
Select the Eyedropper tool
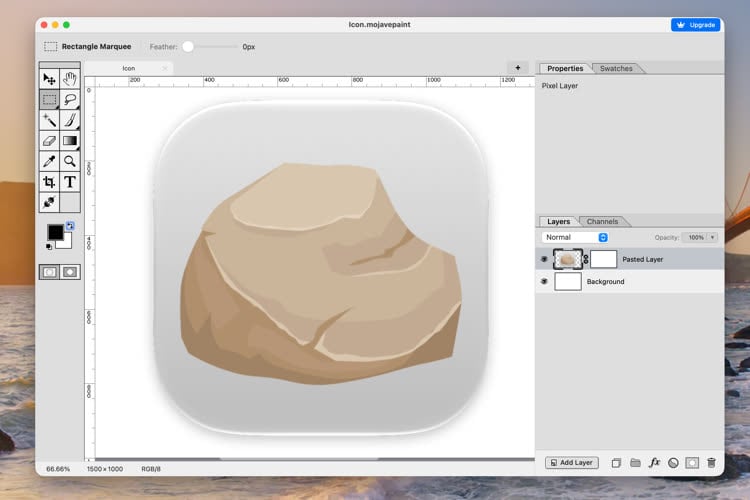(49, 161)
